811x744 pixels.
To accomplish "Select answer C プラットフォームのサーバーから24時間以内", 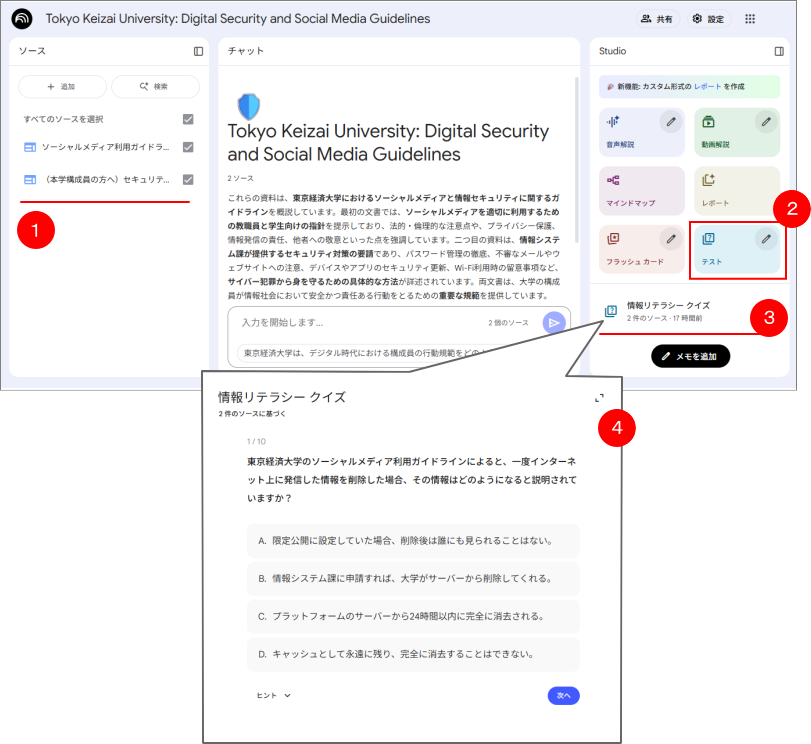I will pyautogui.click(x=413, y=616).
